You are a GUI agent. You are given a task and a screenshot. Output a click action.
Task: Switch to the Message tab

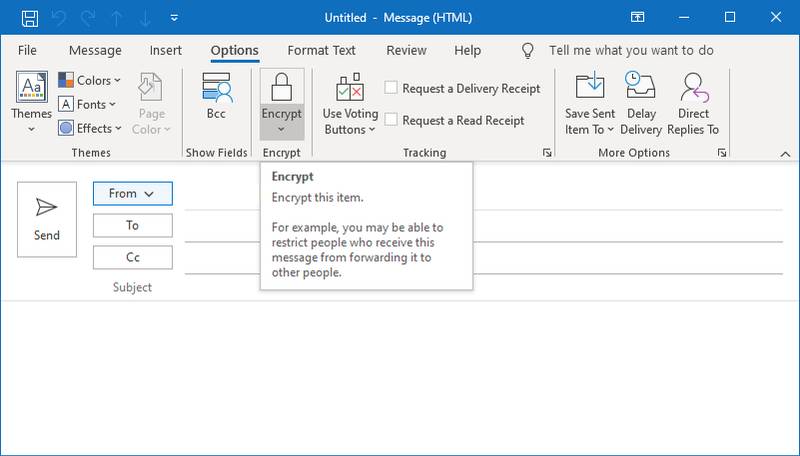click(x=95, y=50)
